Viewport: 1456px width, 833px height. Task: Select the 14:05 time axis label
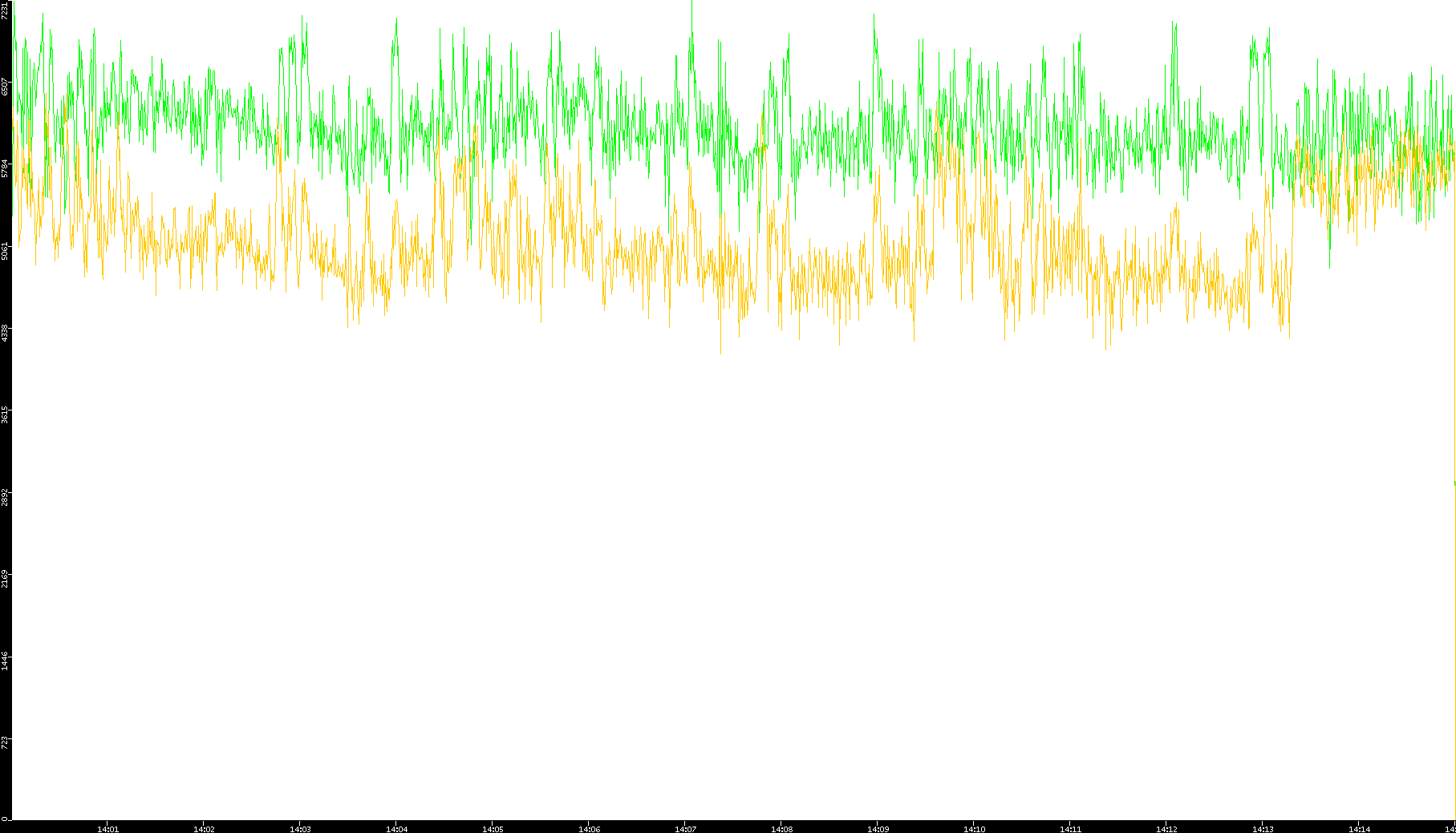(x=493, y=829)
